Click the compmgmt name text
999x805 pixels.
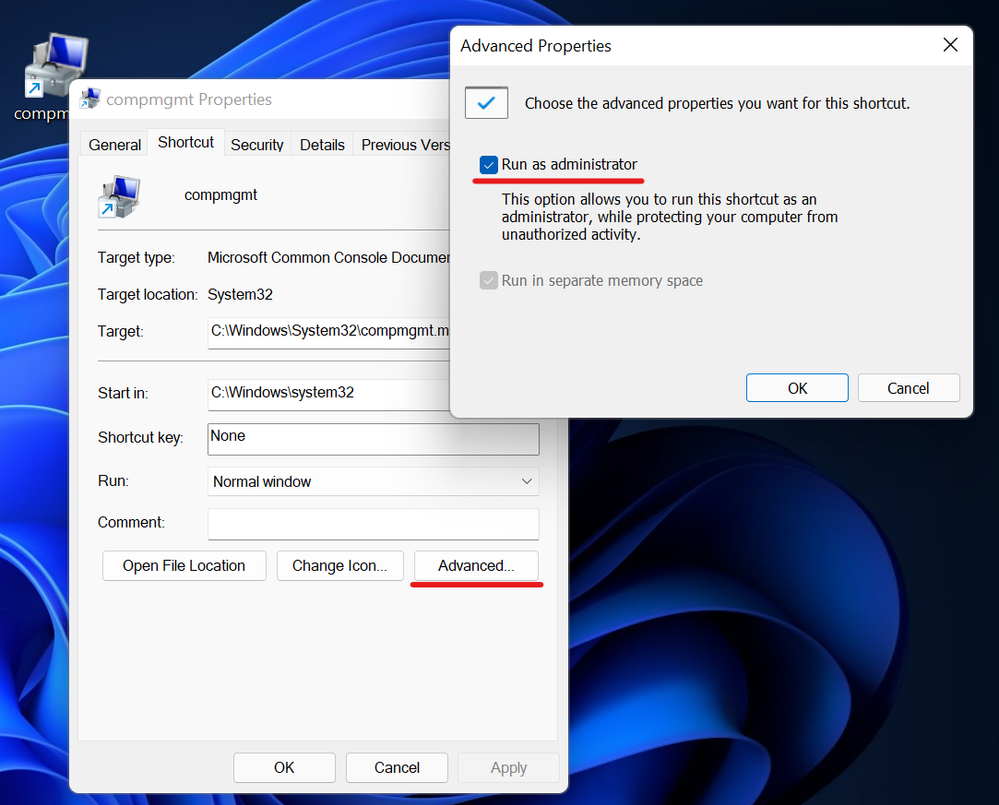[220, 195]
